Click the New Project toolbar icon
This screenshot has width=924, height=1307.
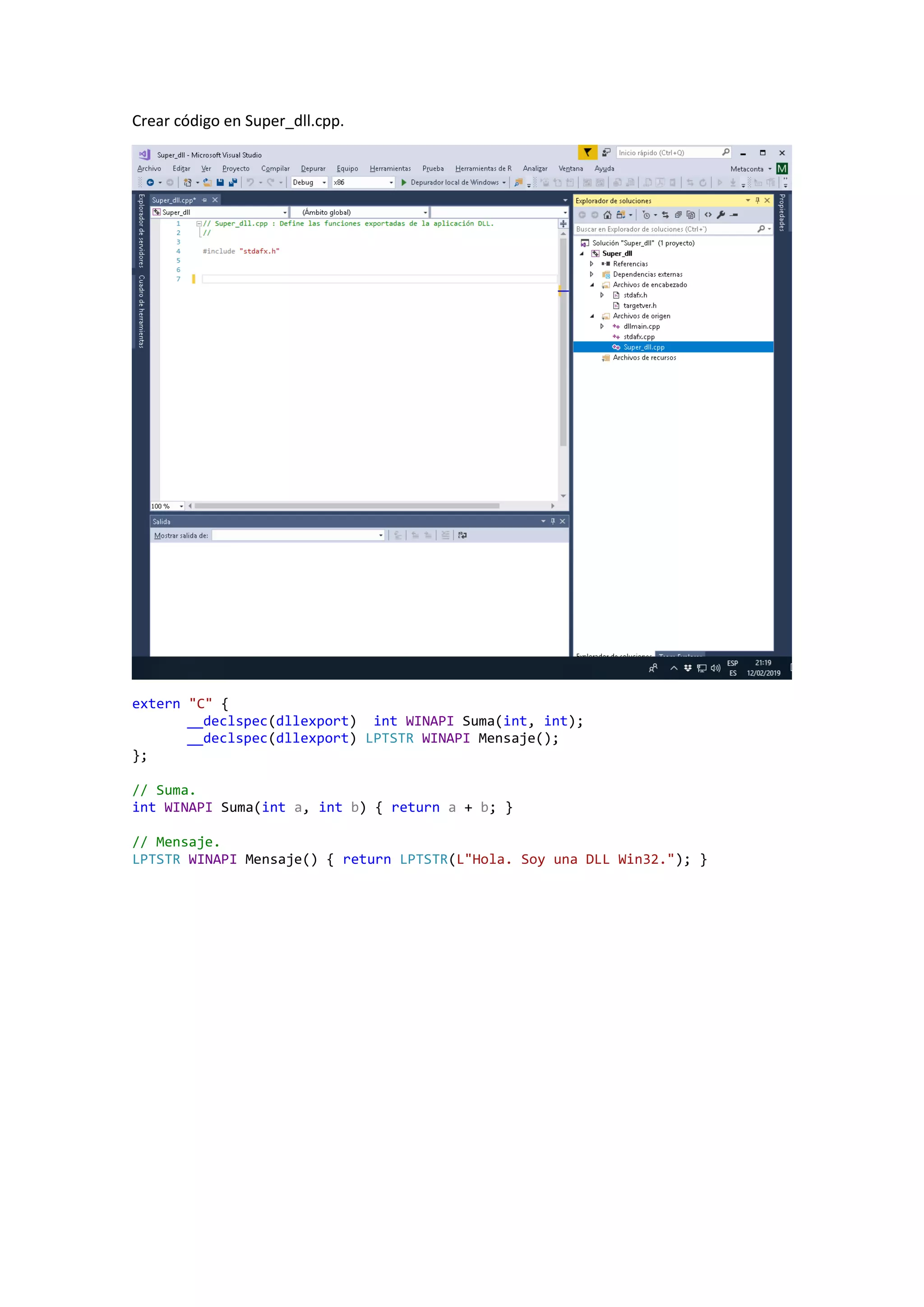pos(187,183)
